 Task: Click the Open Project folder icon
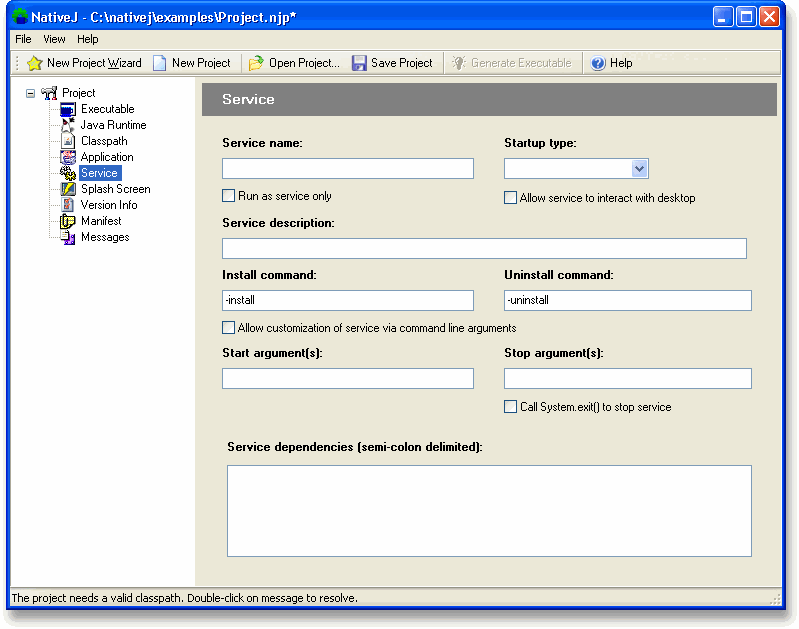[256, 63]
